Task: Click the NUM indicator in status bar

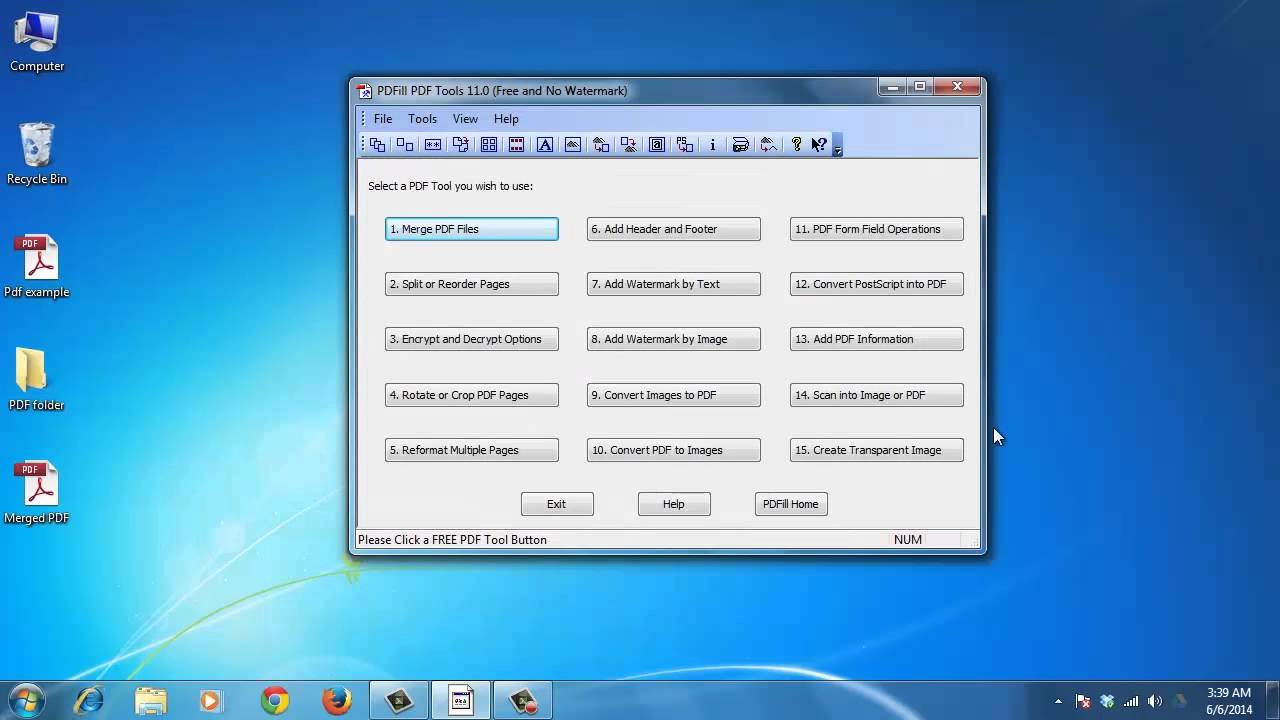Action: [x=908, y=539]
